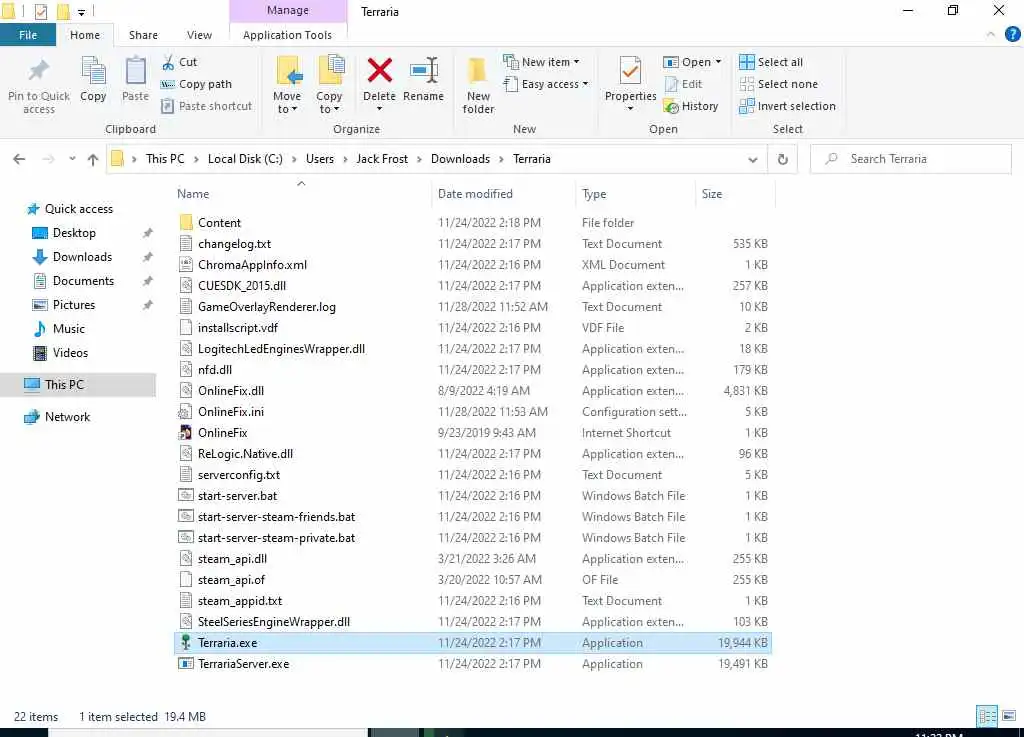Sort files by Name column header
Image resolution: width=1024 pixels, height=737 pixels.
(x=193, y=194)
